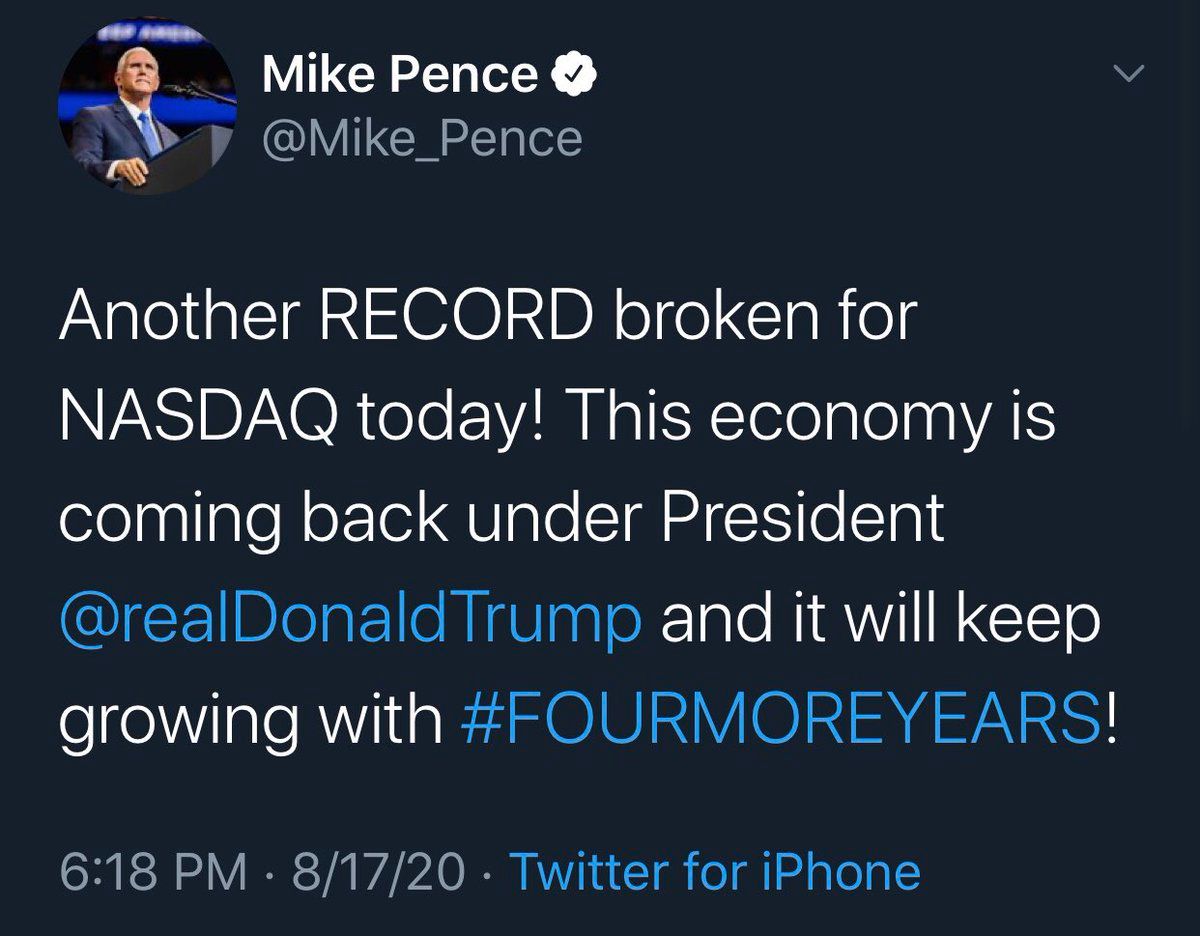Click the words "coming back" in the tweet

257,518
